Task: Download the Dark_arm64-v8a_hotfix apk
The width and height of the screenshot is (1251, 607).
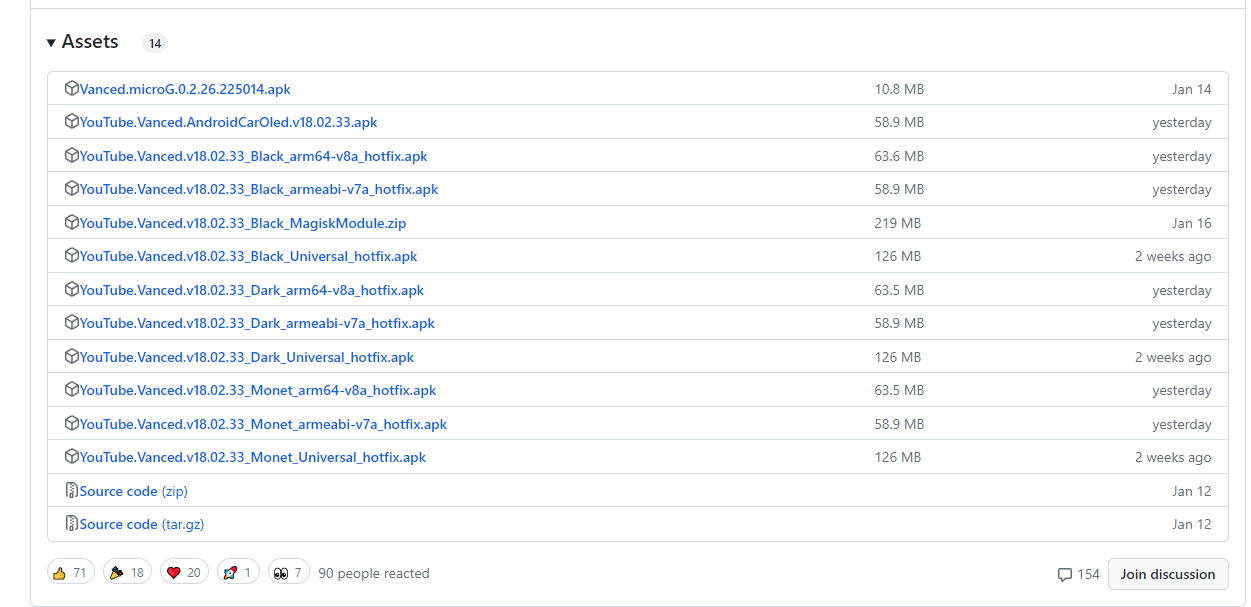Action: (x=252, y=290)
